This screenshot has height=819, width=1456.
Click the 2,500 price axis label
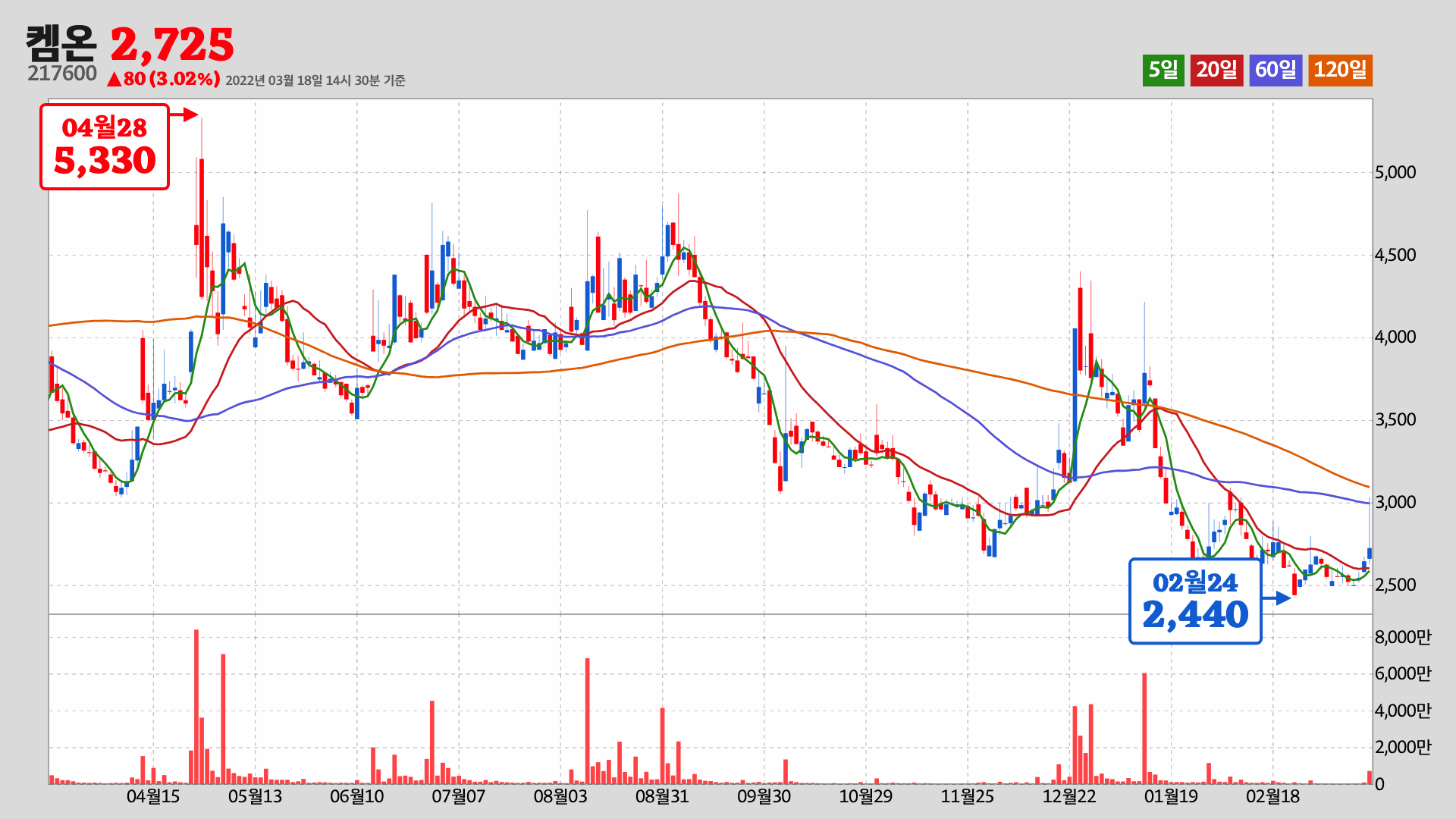pyautogui.click(x=1395, y=585)
